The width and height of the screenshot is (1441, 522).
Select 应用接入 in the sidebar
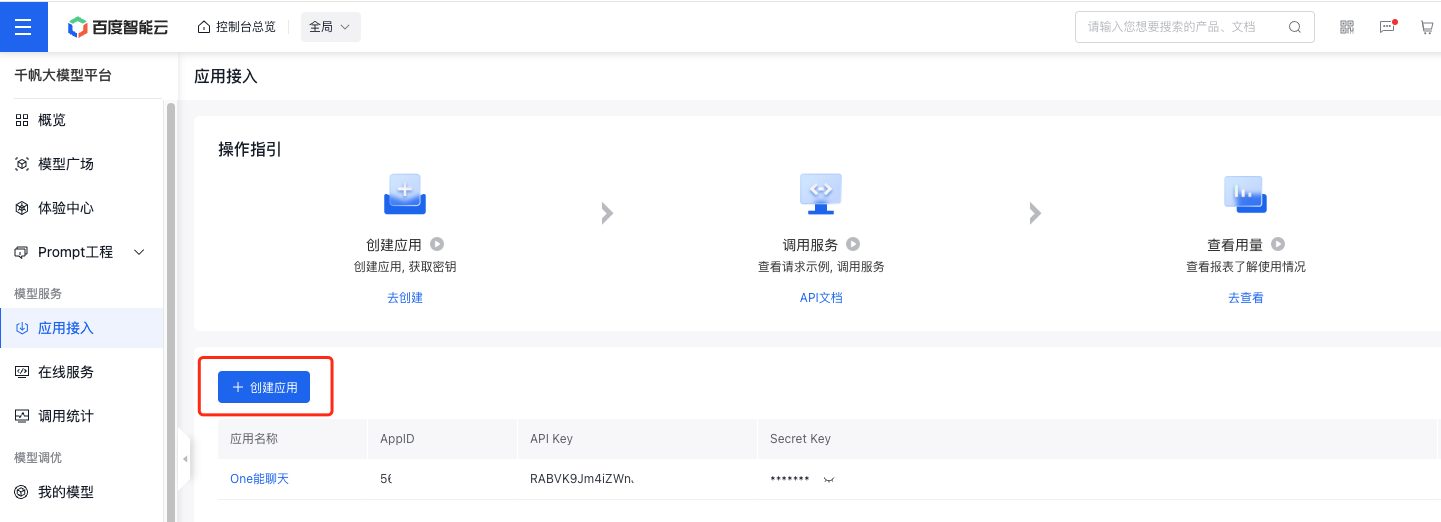pyautogui.click(x=81, y=328)
